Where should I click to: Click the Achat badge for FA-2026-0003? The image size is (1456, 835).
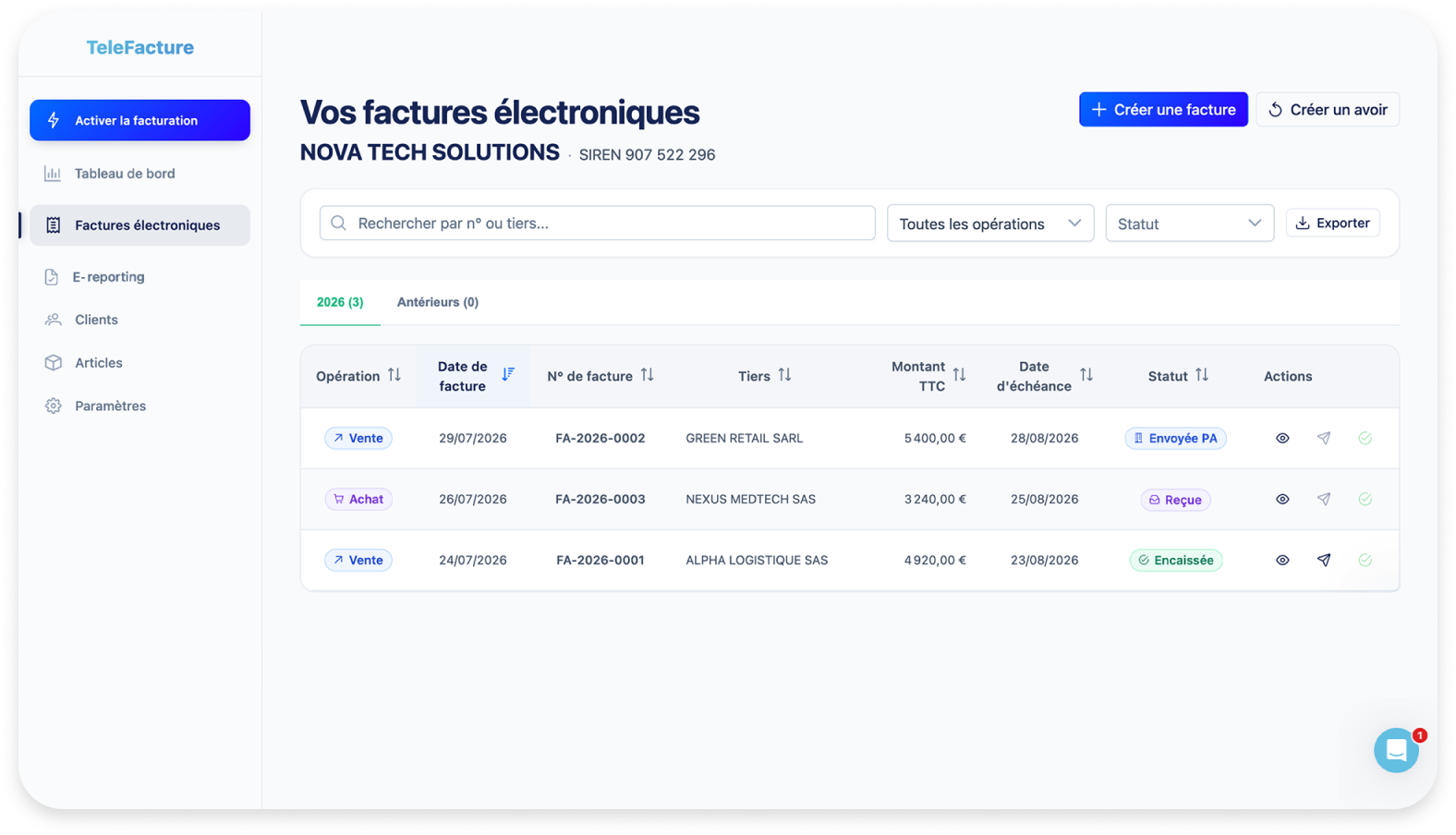358,499
